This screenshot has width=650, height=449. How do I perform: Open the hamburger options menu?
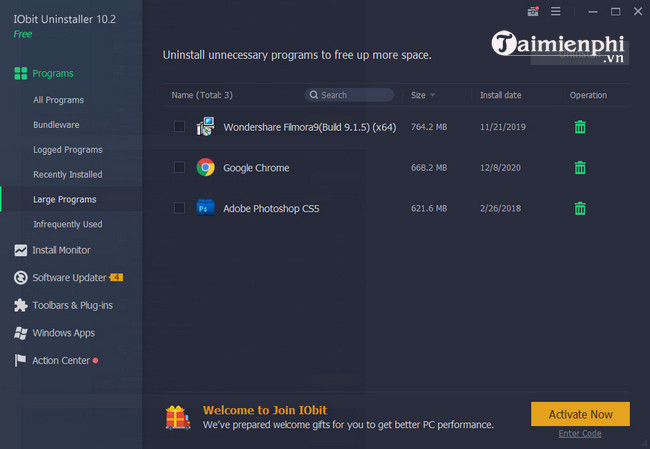pyautogui.click(x=555, y=11)
